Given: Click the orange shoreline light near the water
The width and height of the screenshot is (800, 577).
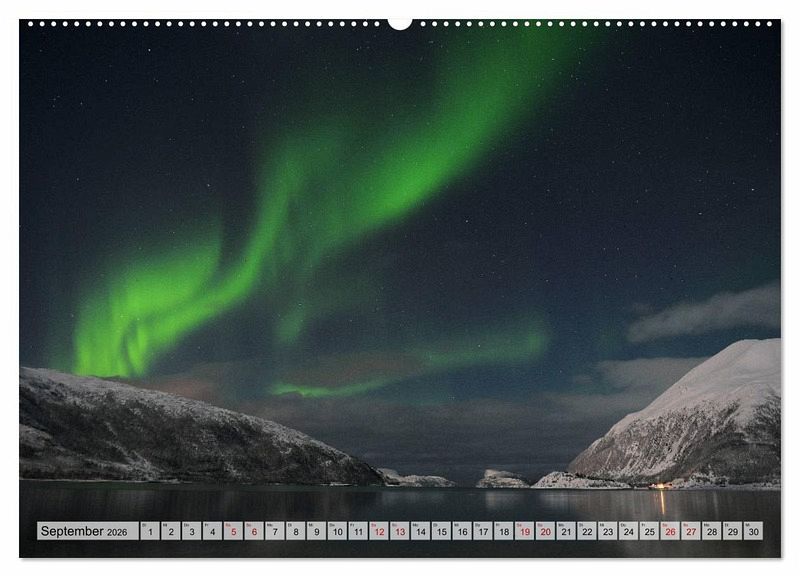Looking at the screenshot, I should coord(658,486).
